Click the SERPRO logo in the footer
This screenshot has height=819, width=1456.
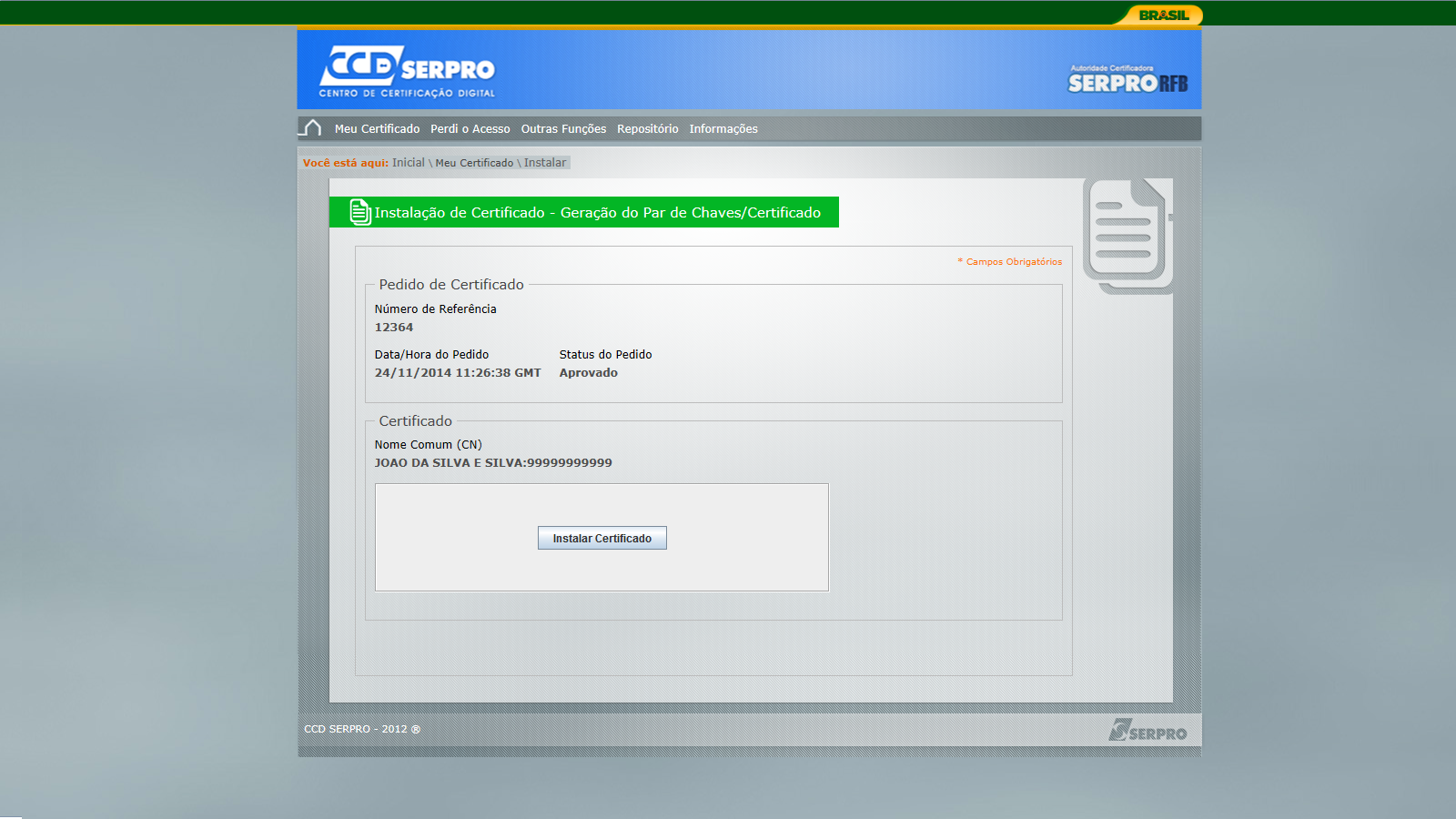1148,730
